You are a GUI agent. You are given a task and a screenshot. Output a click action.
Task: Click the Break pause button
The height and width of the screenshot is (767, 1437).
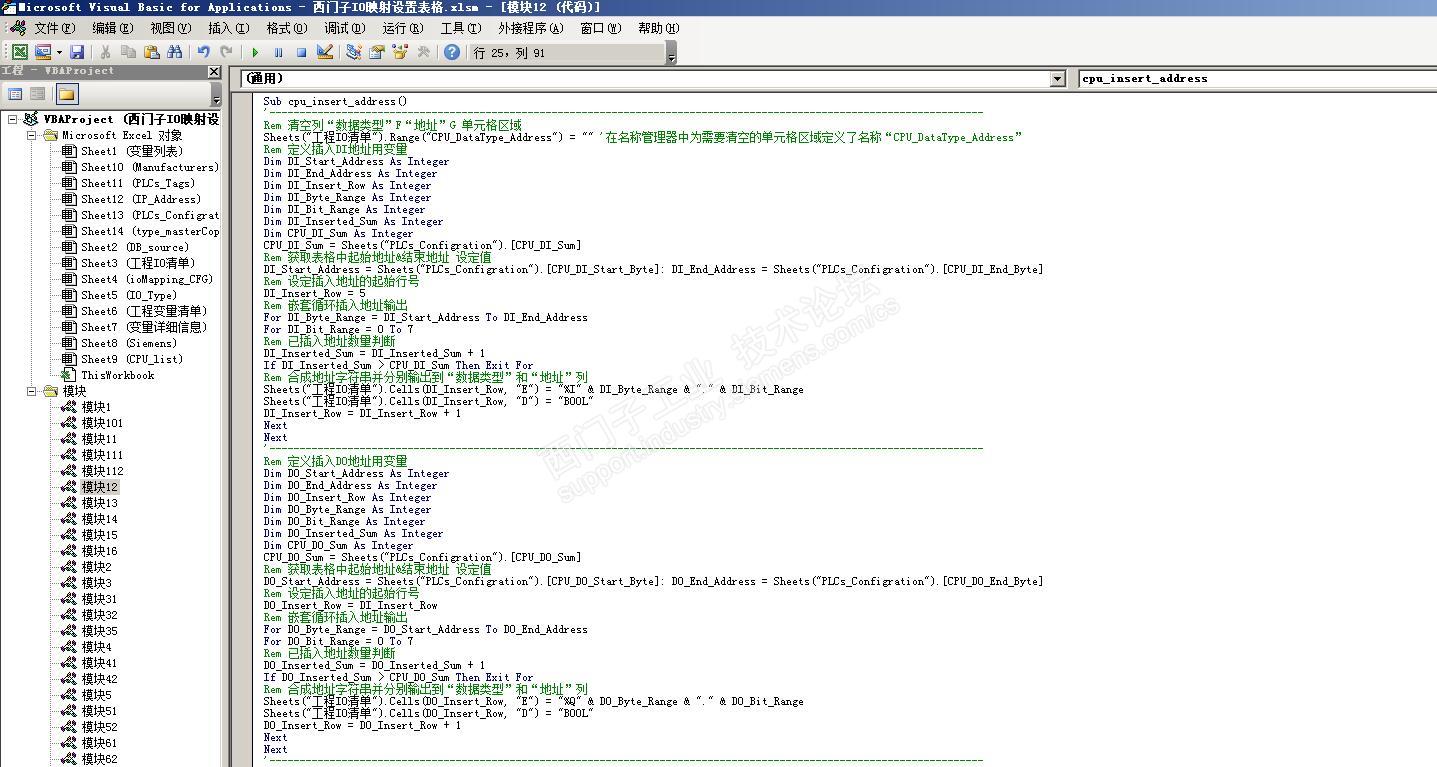coord(278,52)
